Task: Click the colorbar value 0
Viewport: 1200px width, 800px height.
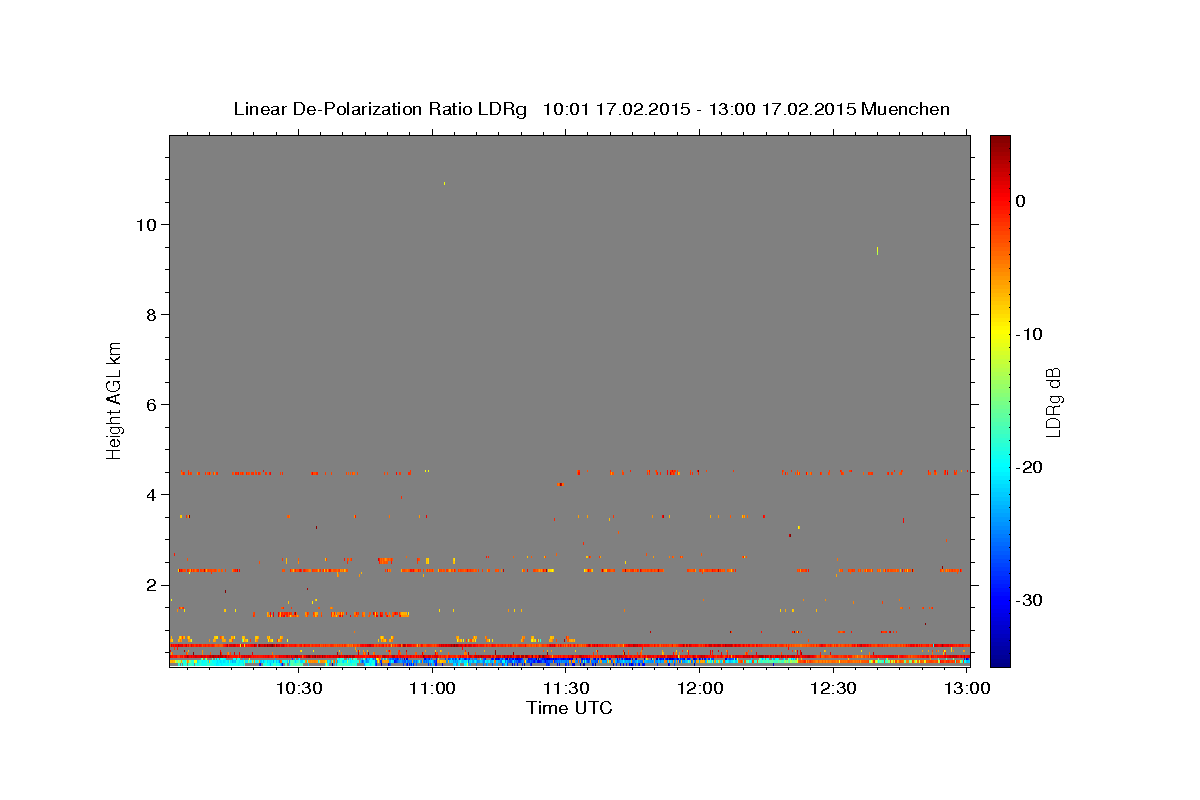Action: pyautogui.click(x=1021, y=201)
